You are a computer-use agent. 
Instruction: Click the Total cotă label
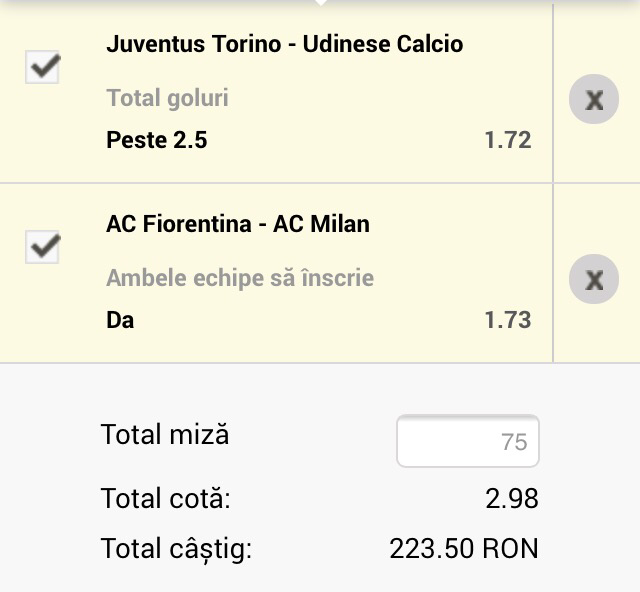click(165, 497)
